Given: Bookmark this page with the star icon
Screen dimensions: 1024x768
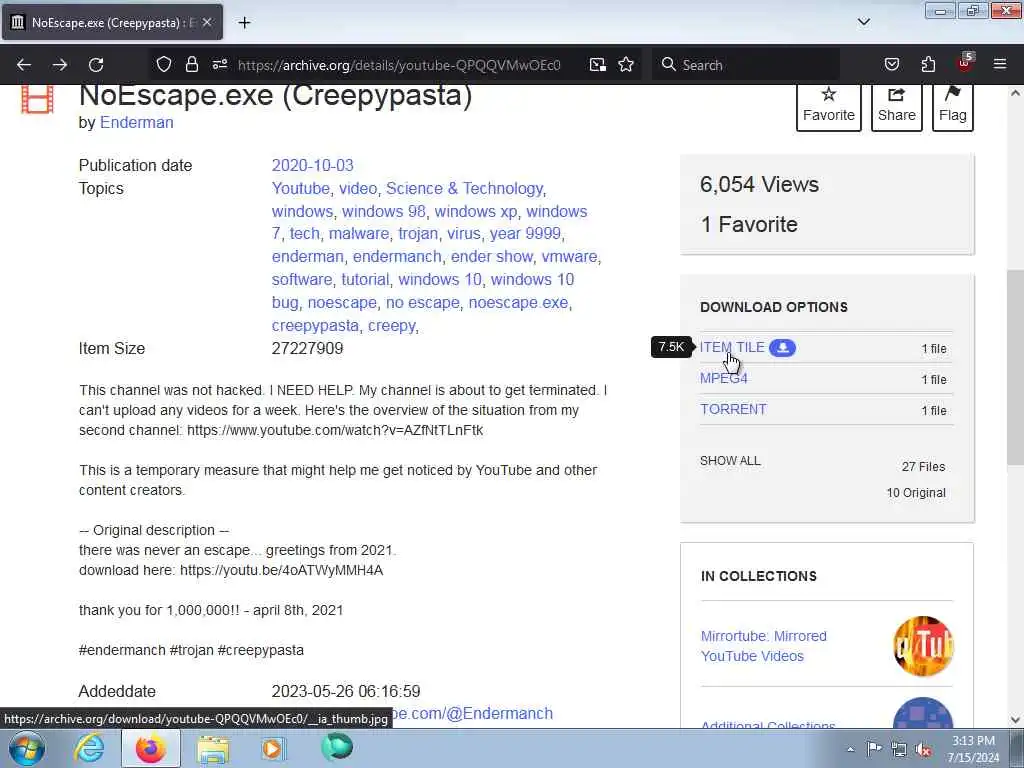Looking at the screenshot, I should click(x=626, y=65).
